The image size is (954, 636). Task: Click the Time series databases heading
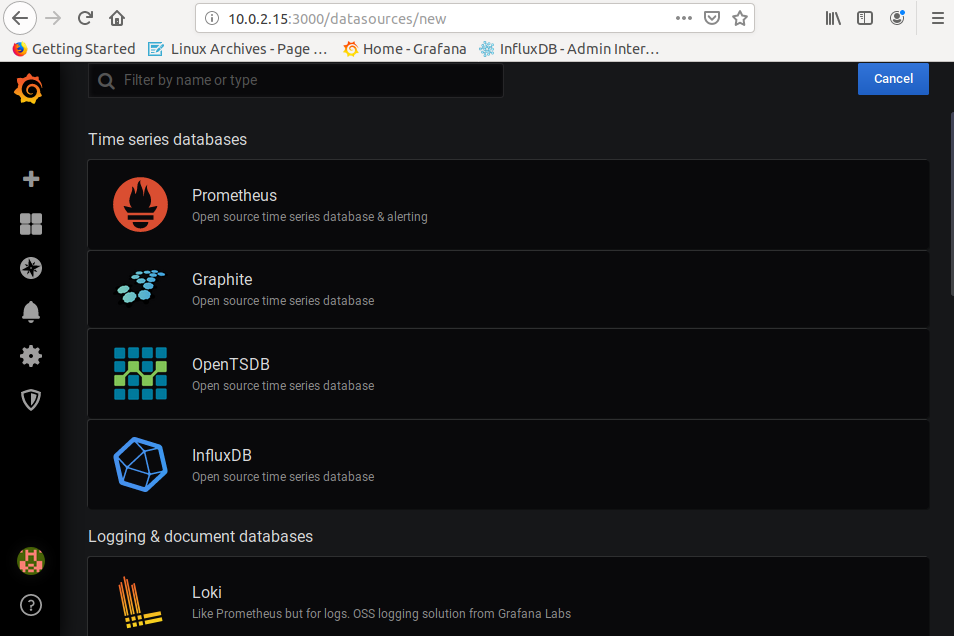(x=167, y=139)
